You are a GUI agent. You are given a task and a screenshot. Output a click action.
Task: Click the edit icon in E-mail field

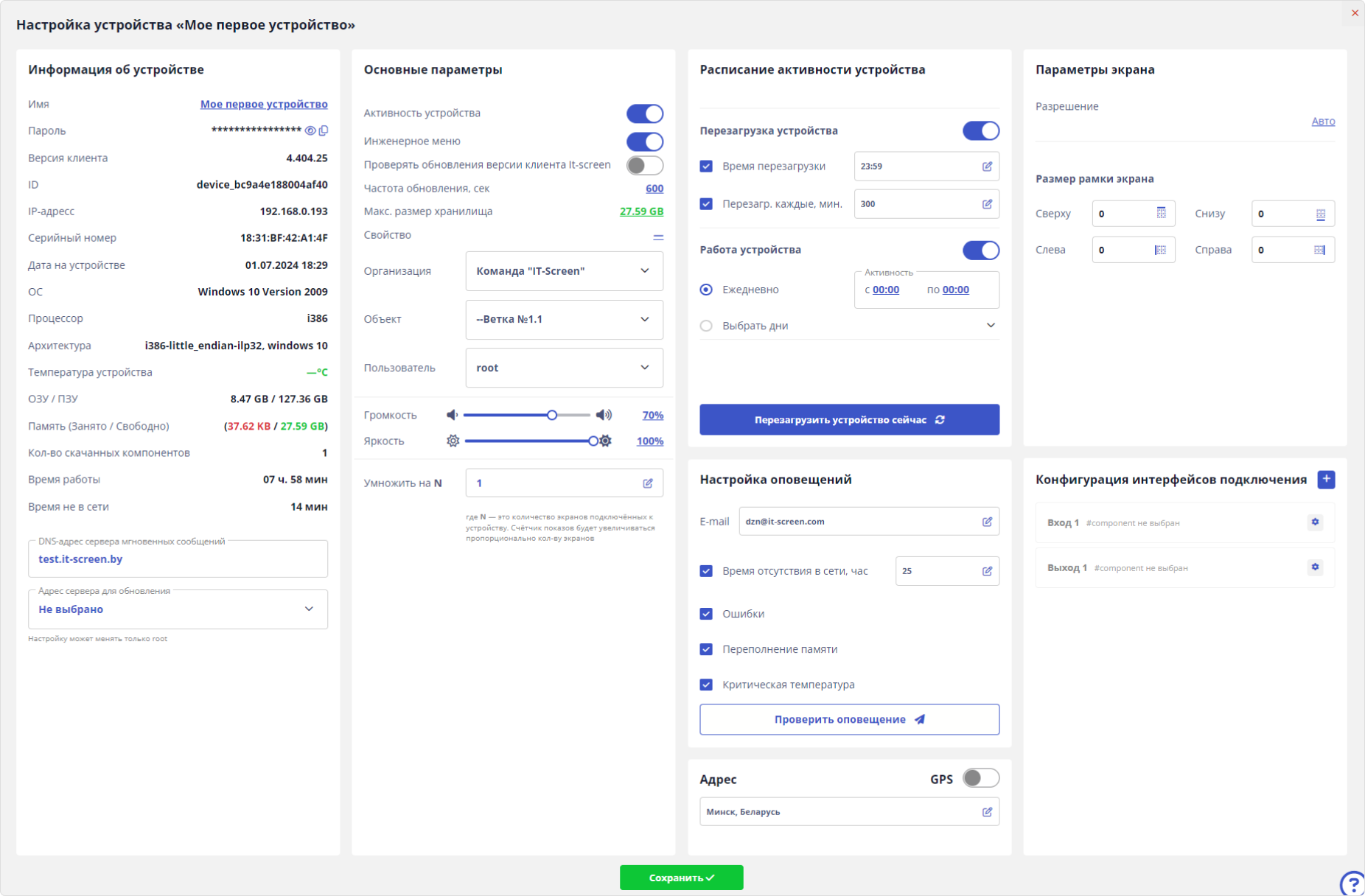[987, 522]
